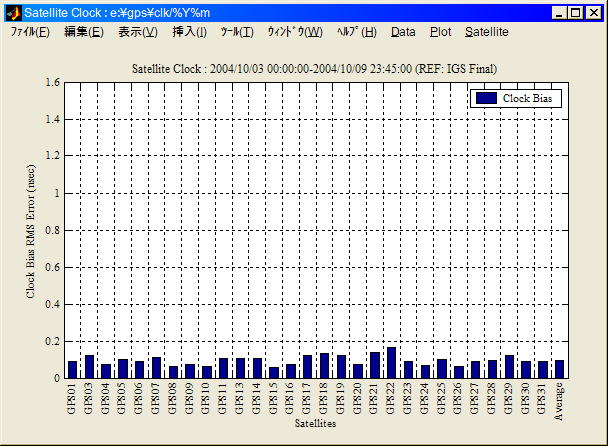Open the ファイル(F) menu
This screenshot has height=446, width=608.
coord(30,32)
